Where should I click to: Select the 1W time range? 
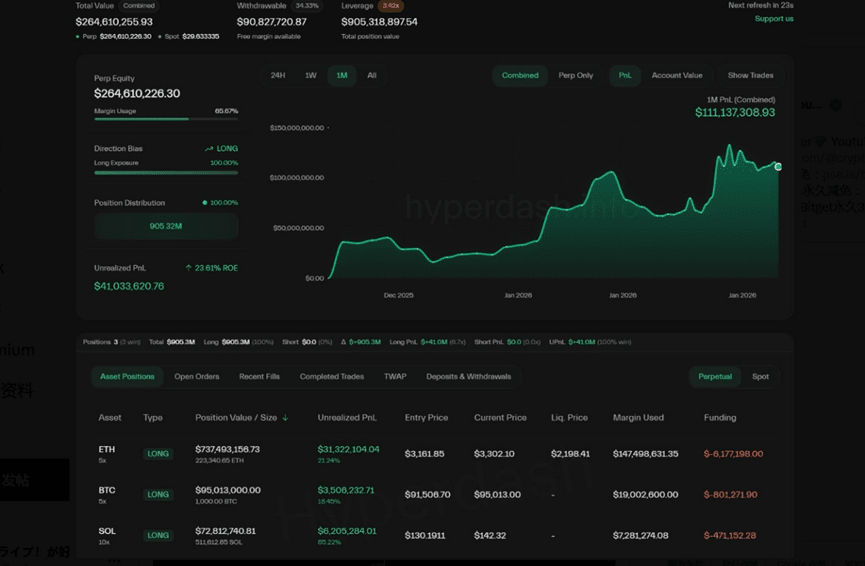(x=310, y=76)
